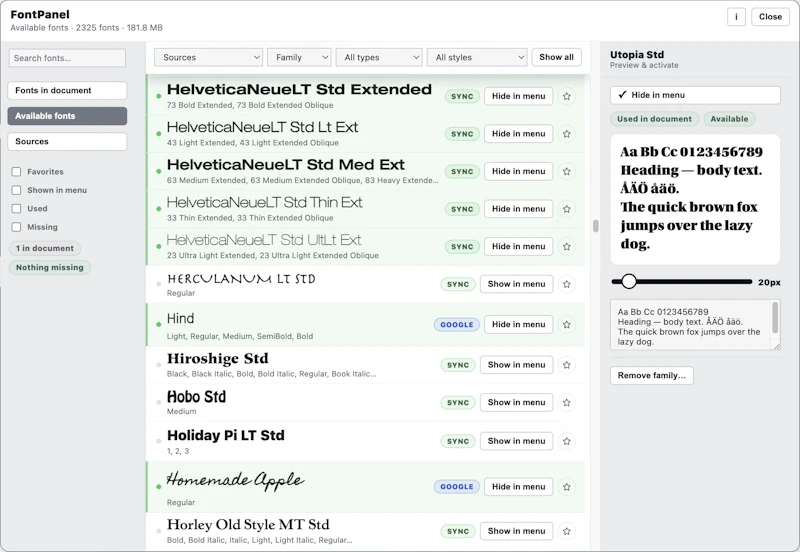This screenshot has height=552, width=800.
Task: Star the HelveticaNeueLT Std UltLt Ext row
Action: pos(566,246)
